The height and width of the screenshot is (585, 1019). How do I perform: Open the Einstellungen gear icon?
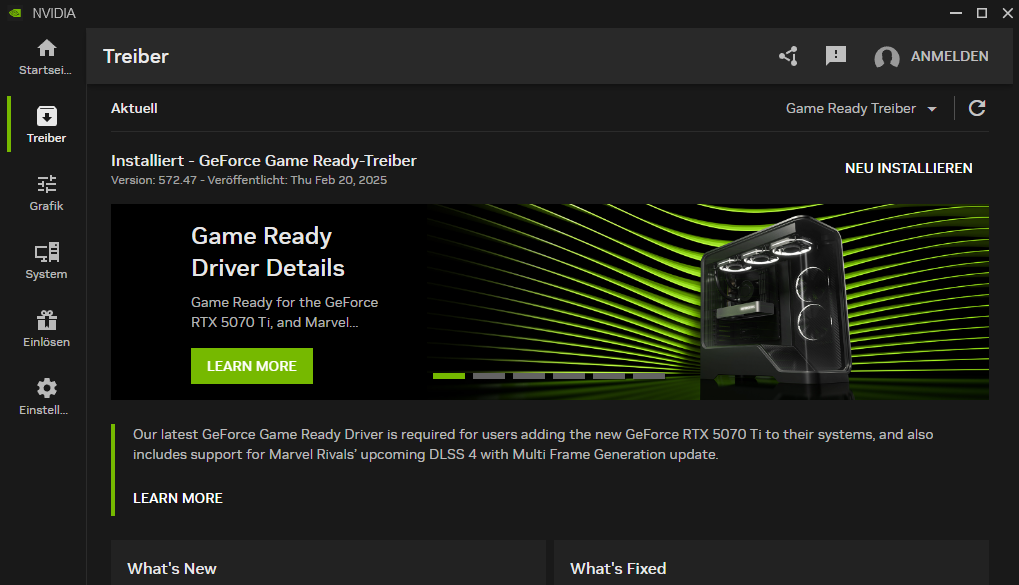[46, 388]
